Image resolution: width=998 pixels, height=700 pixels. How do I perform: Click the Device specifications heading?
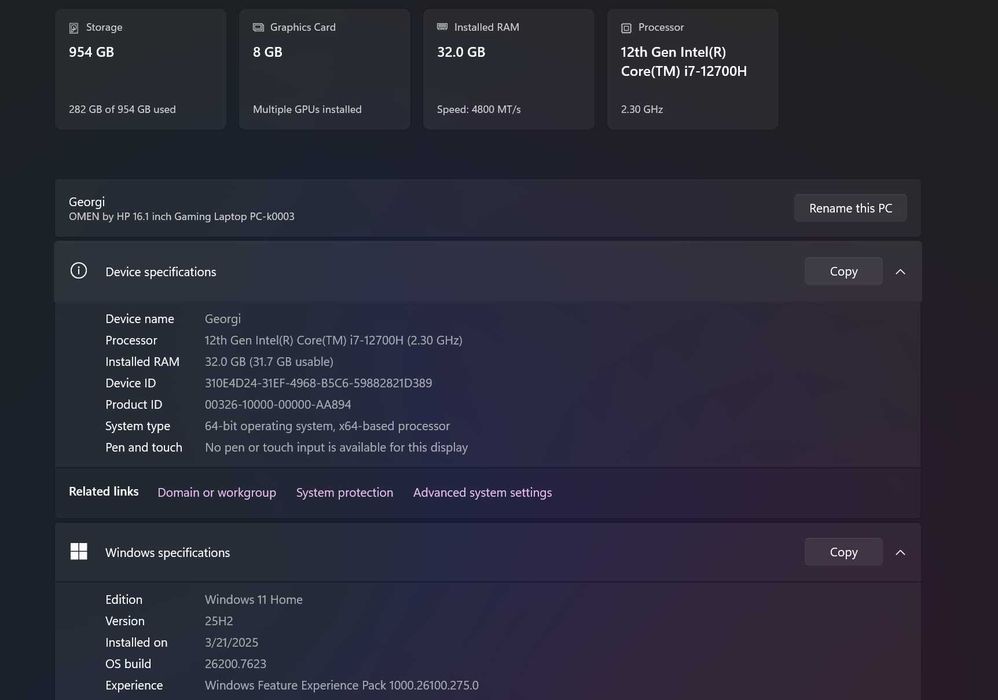coord(160,272)
